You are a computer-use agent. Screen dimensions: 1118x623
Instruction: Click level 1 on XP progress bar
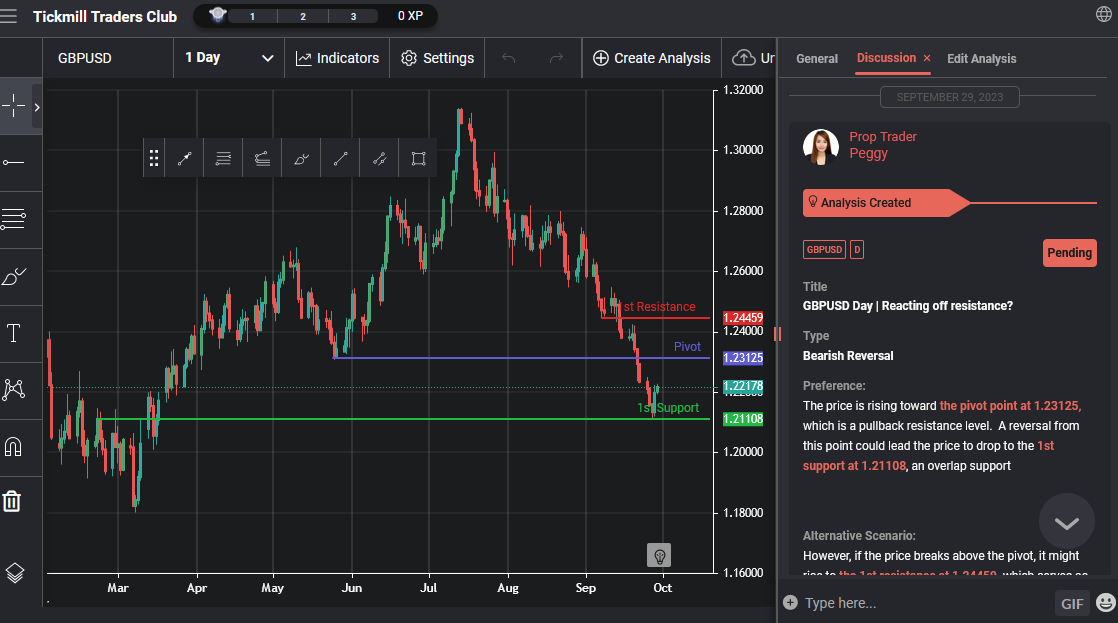[x=252, y=16]
